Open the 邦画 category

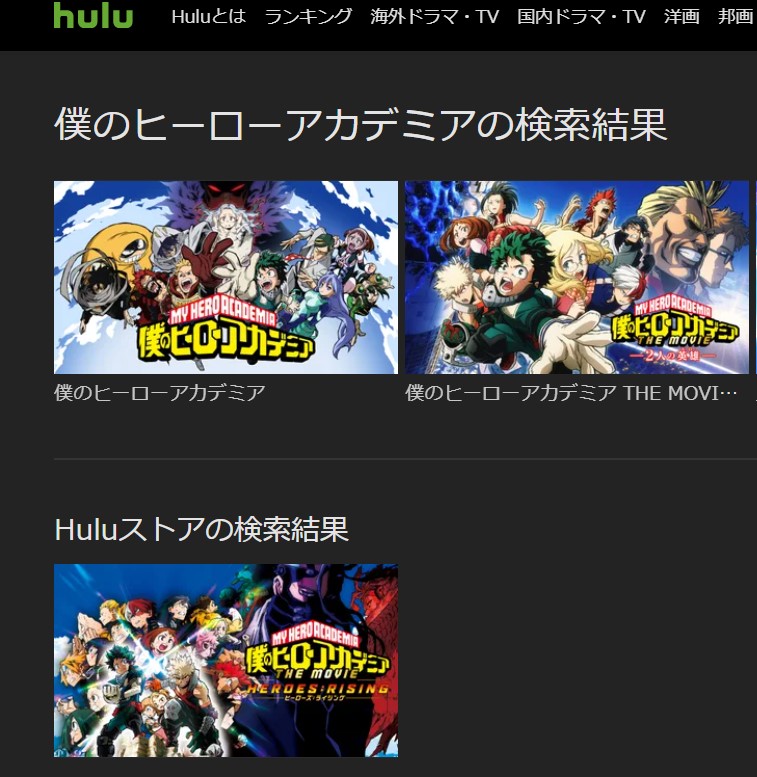pyautogui.click(x=736, y=17)
